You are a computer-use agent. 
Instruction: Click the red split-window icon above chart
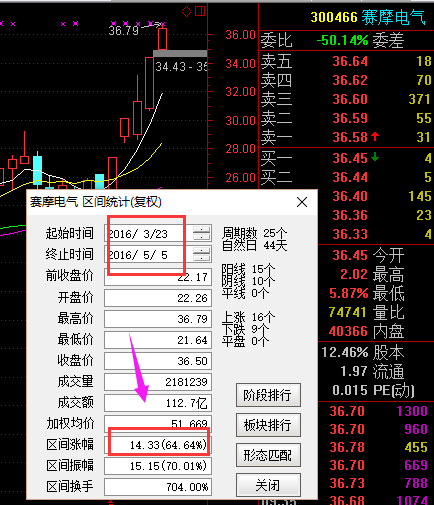click(x=200, y=11)
